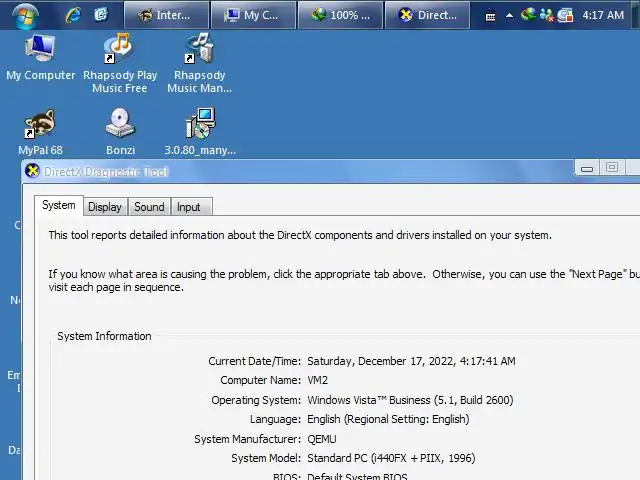Click the Current Date/Time label

coord(255,361)
